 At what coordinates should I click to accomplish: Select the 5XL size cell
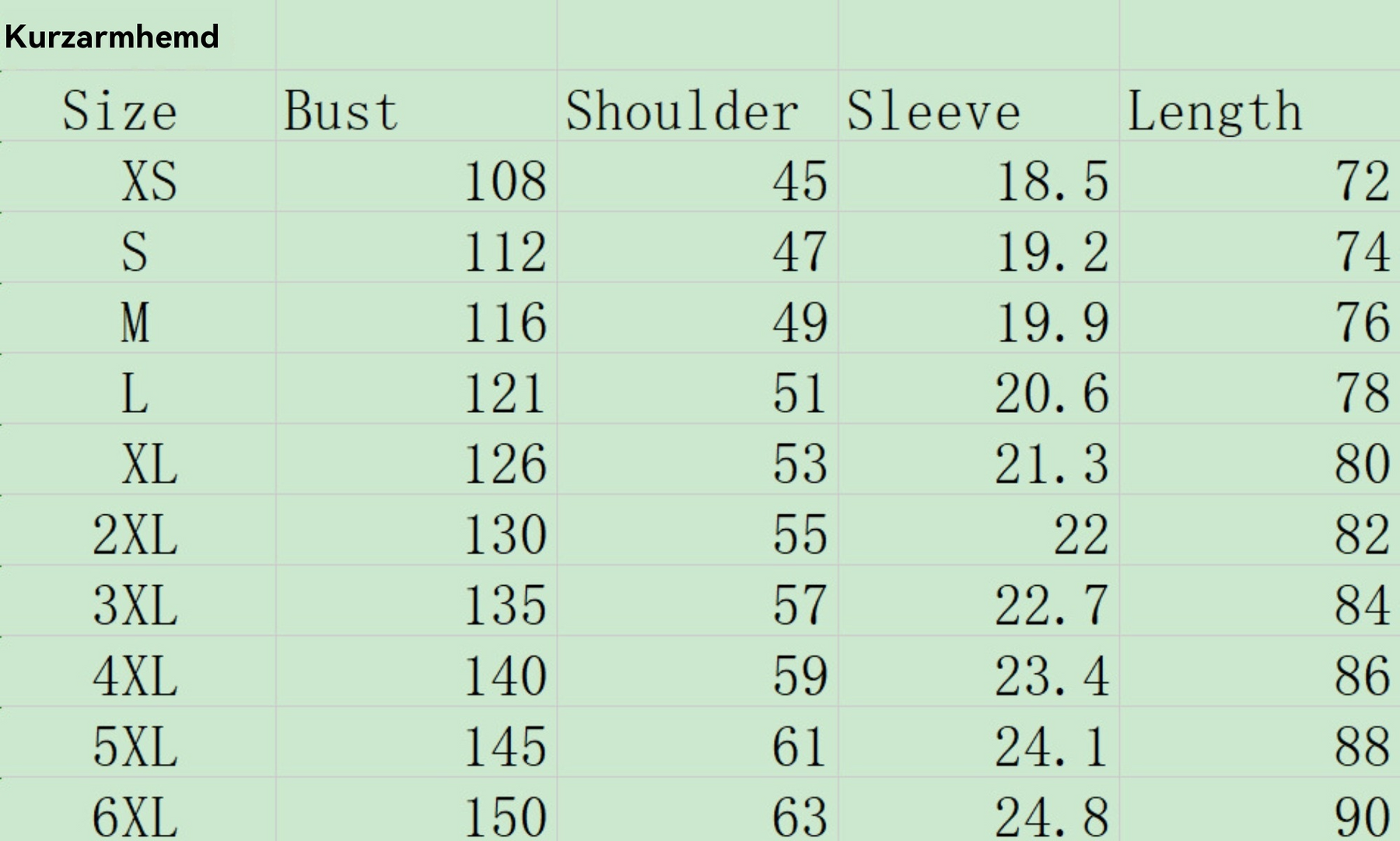tap(138, 743)
